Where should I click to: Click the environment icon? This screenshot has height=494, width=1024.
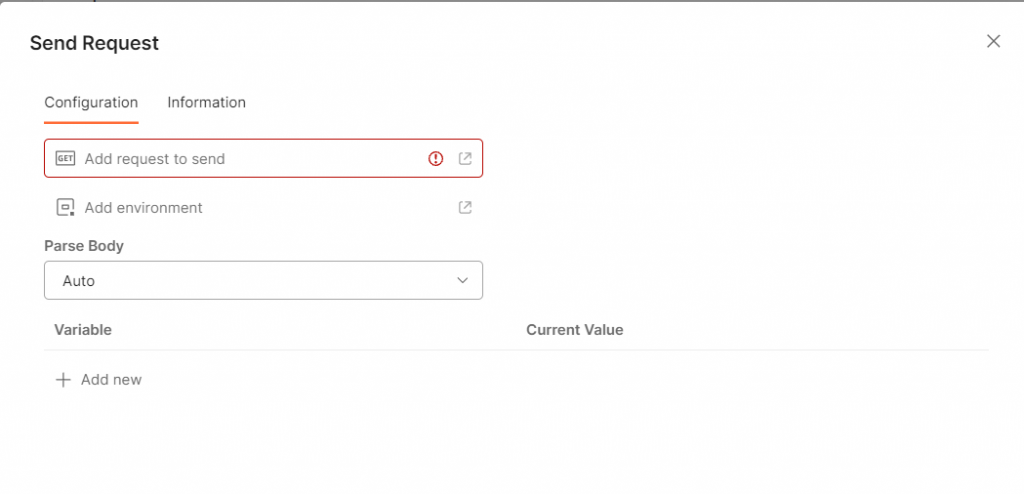[65, 208]
